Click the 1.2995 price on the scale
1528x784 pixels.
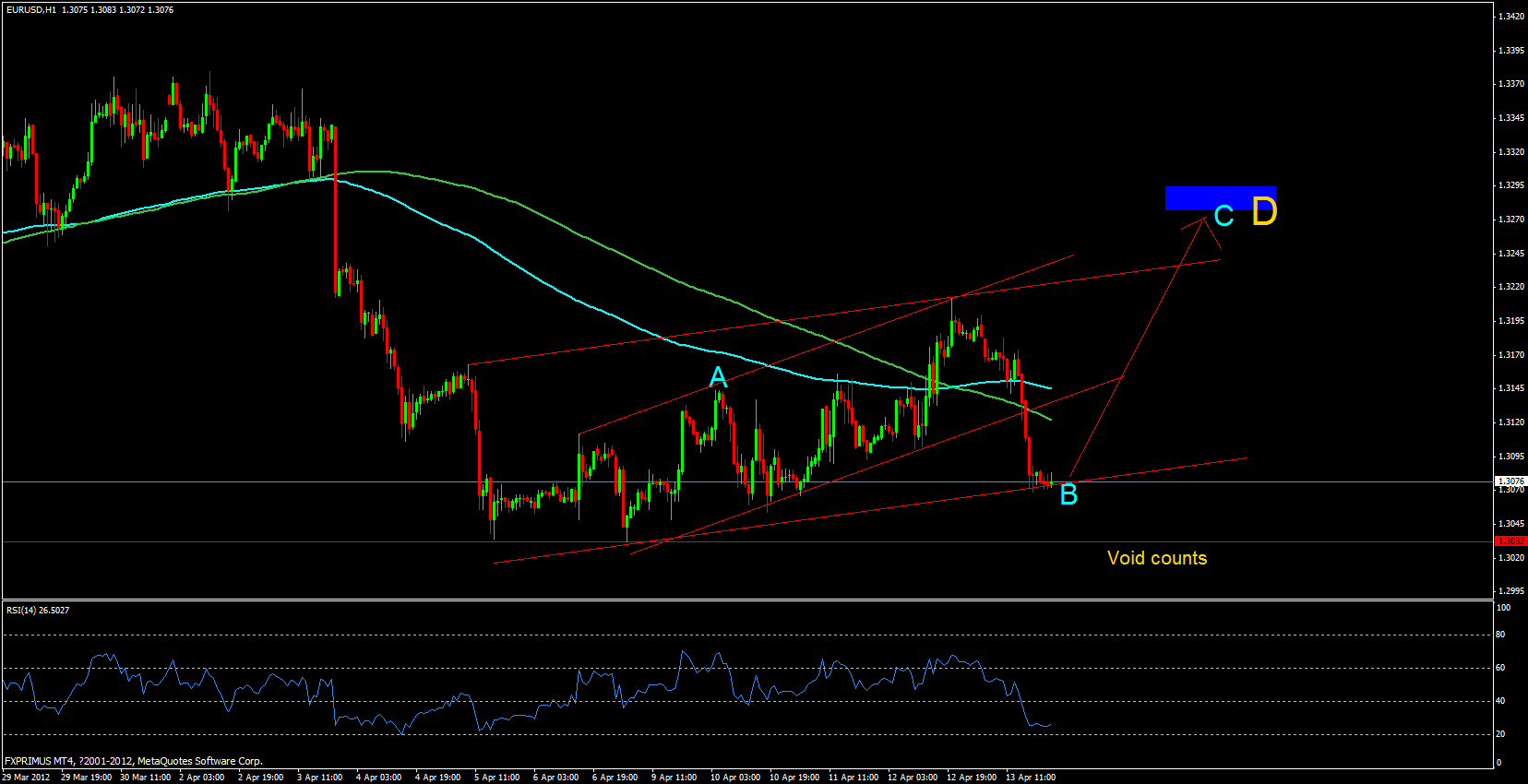pyautogui.click(x=1510, y=591)
